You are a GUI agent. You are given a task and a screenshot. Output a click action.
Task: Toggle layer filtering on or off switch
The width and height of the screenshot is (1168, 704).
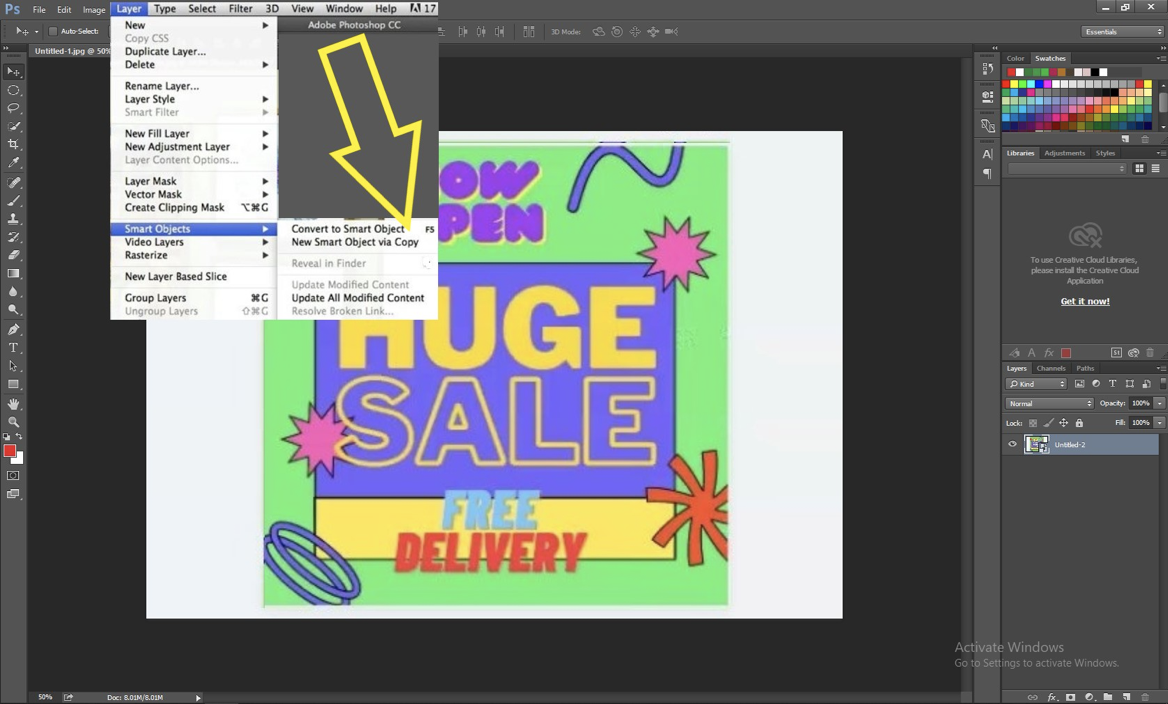[1163, 384]
